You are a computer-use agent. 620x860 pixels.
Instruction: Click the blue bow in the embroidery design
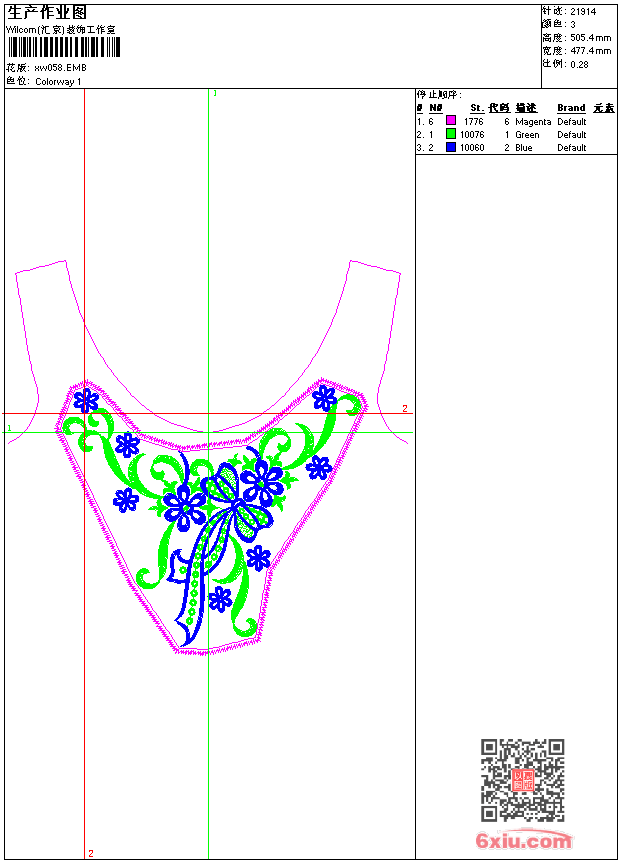click(x=239, y=502)
